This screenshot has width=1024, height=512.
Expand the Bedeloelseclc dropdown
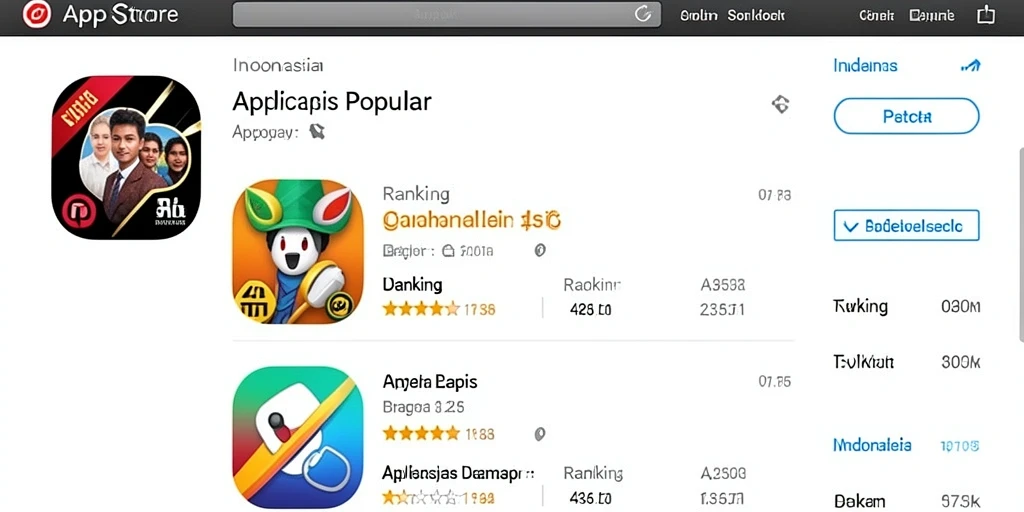(906, 226)
